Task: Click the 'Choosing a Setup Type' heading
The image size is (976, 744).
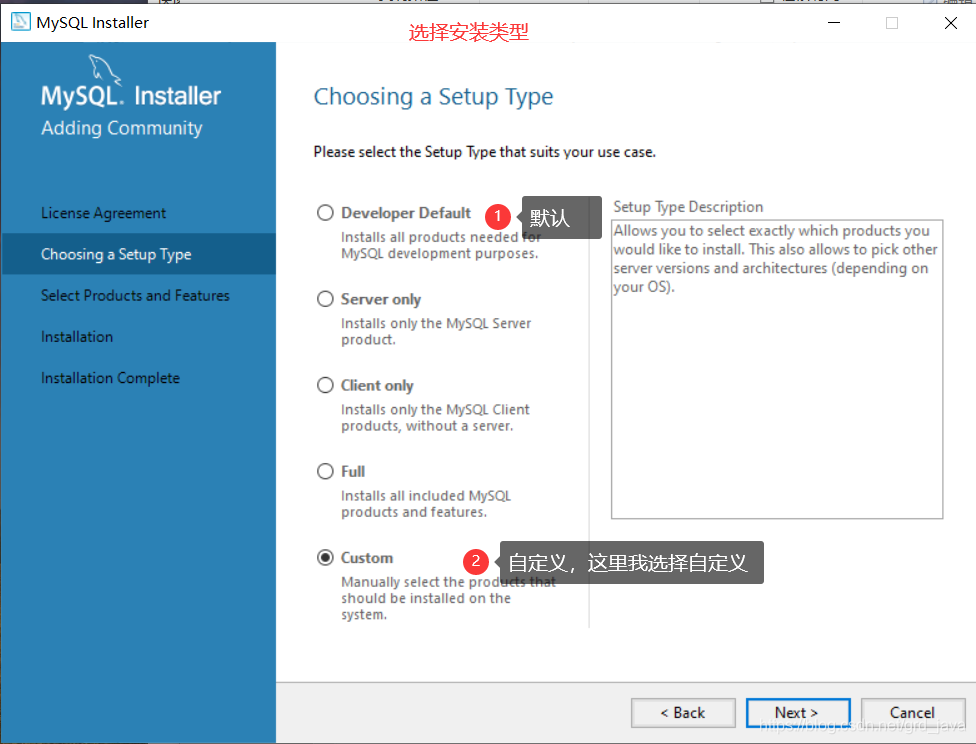Action: point(433,97)
